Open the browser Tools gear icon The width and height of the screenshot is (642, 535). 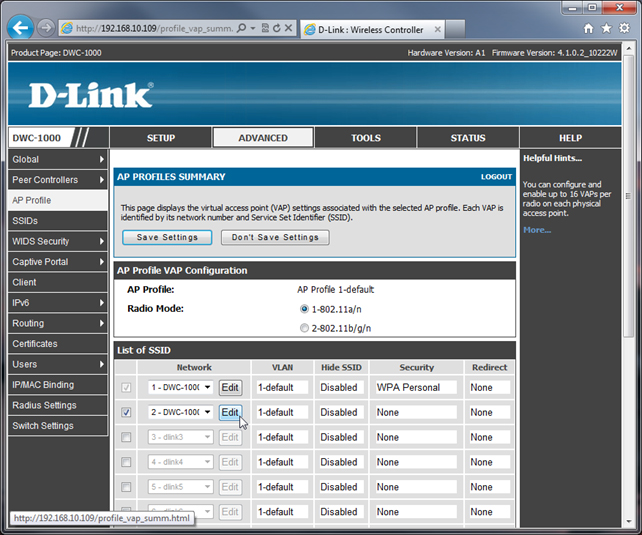(624, 28)
